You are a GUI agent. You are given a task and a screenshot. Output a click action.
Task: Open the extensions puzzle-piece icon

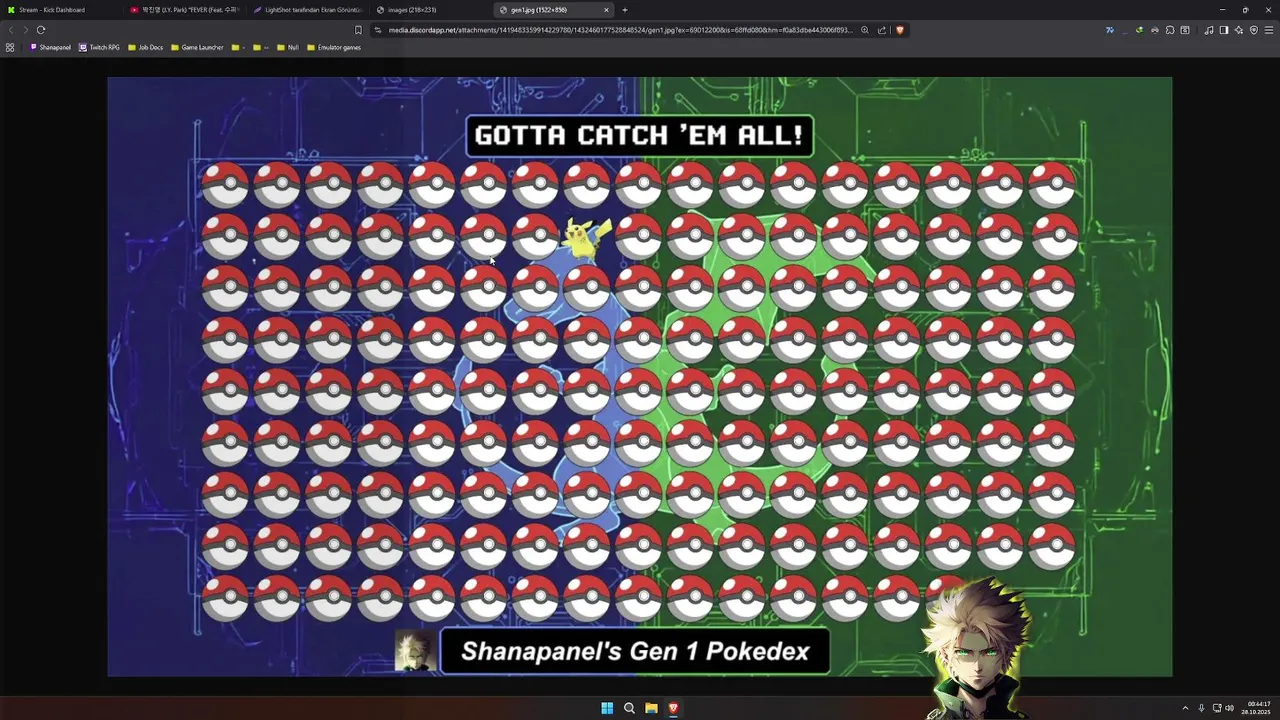point(1170,30)
